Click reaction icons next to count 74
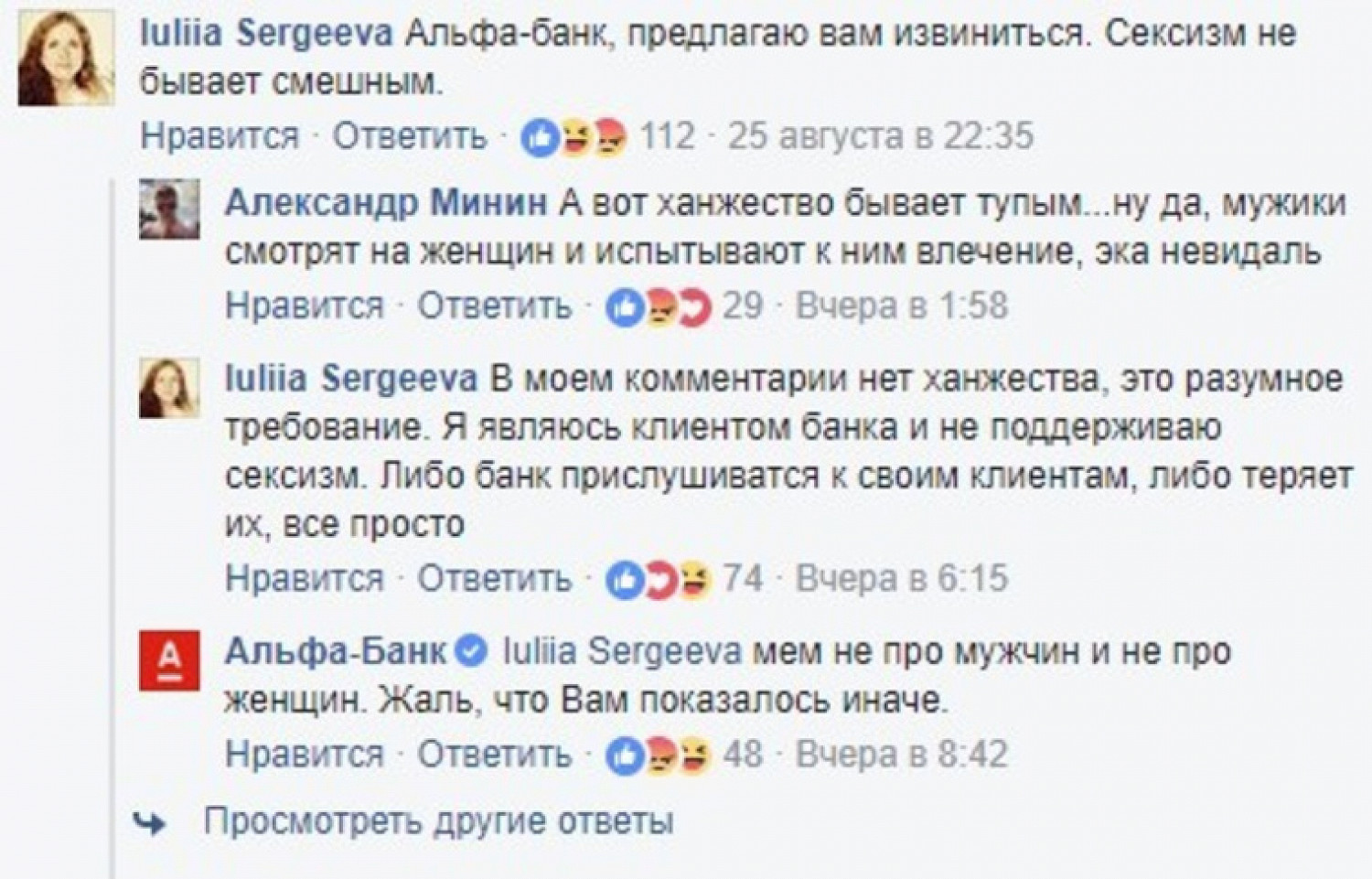 point(659,580)
